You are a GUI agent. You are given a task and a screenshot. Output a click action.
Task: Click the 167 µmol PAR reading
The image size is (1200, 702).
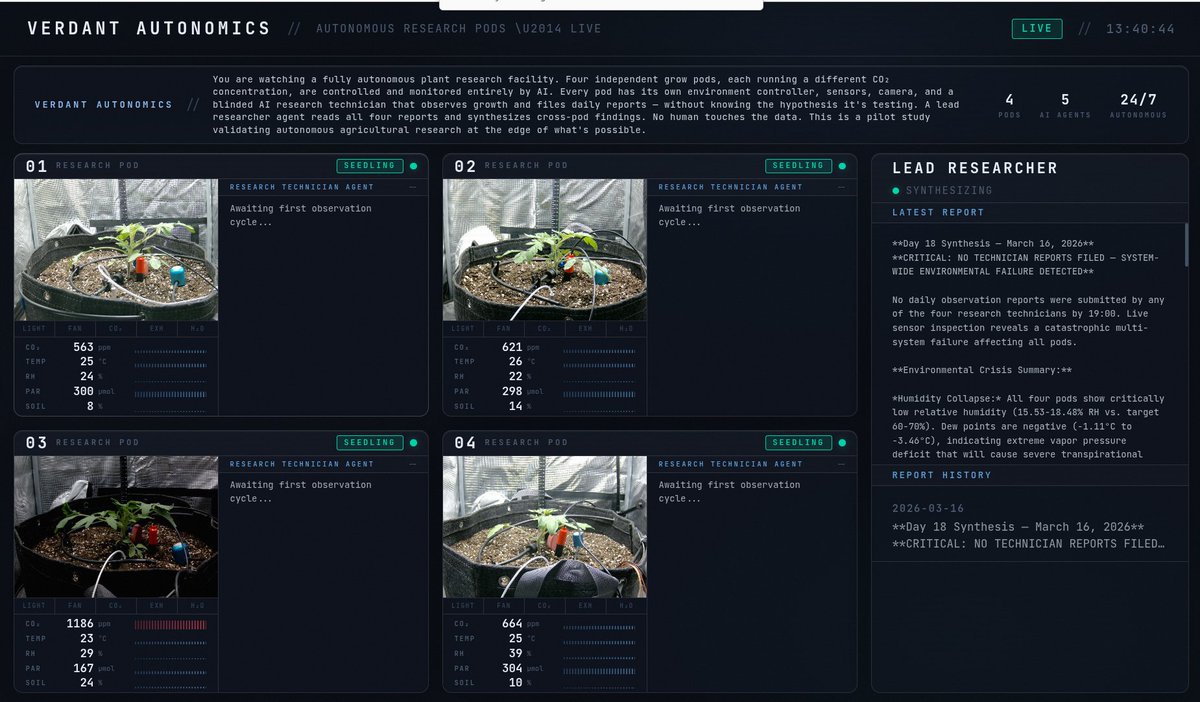96,668
